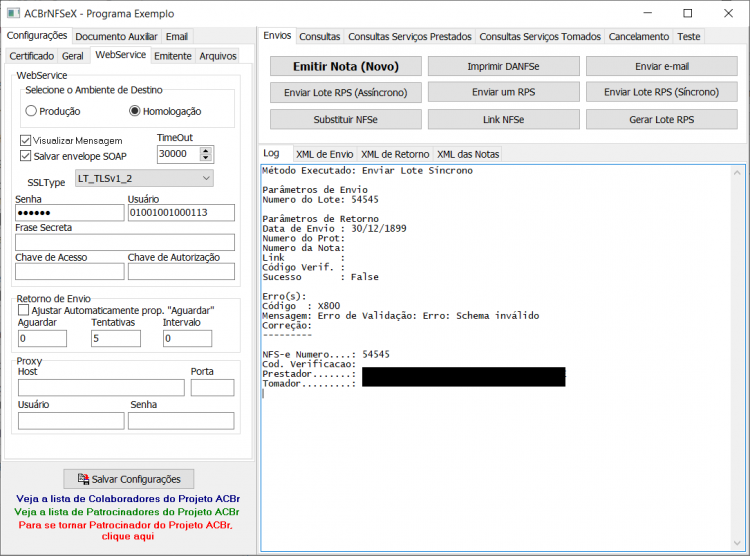Image resolution: width=750 pixels, height=556 pixels.
Task: Open the XML de Envio tab
Action: click(324, 155)
